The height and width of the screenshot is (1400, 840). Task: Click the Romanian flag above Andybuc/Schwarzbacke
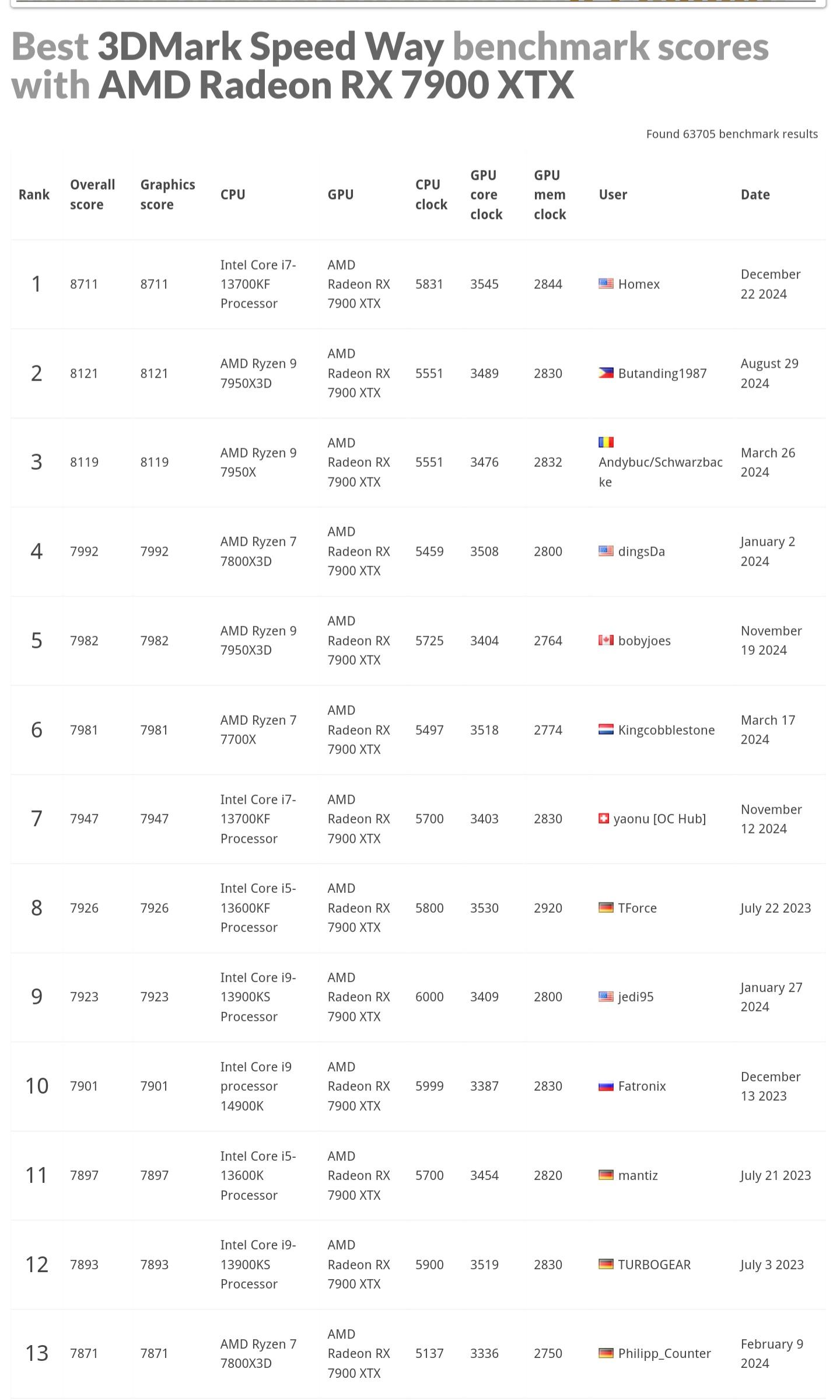click(x=605, y=442)
